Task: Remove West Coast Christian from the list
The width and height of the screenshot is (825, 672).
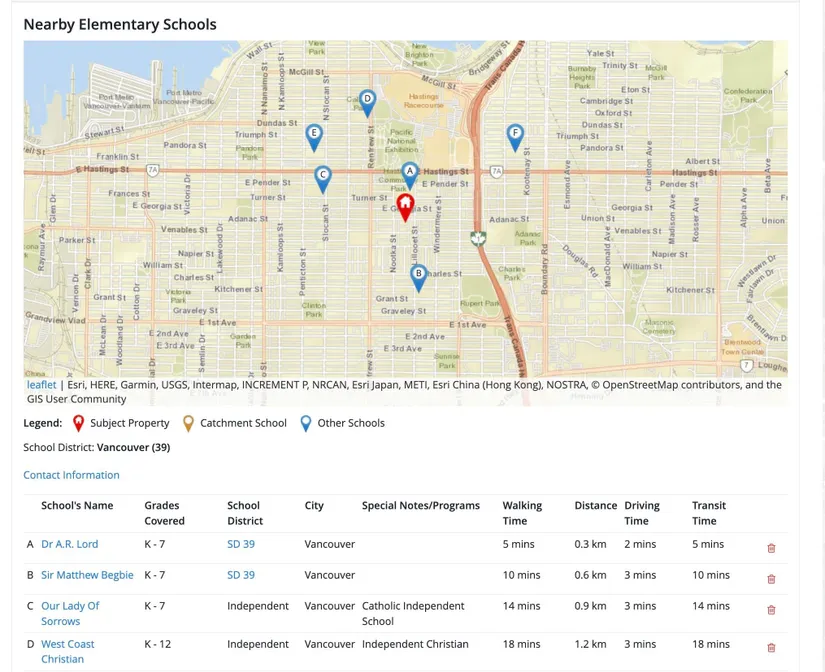Action: [x=771, y=648]
